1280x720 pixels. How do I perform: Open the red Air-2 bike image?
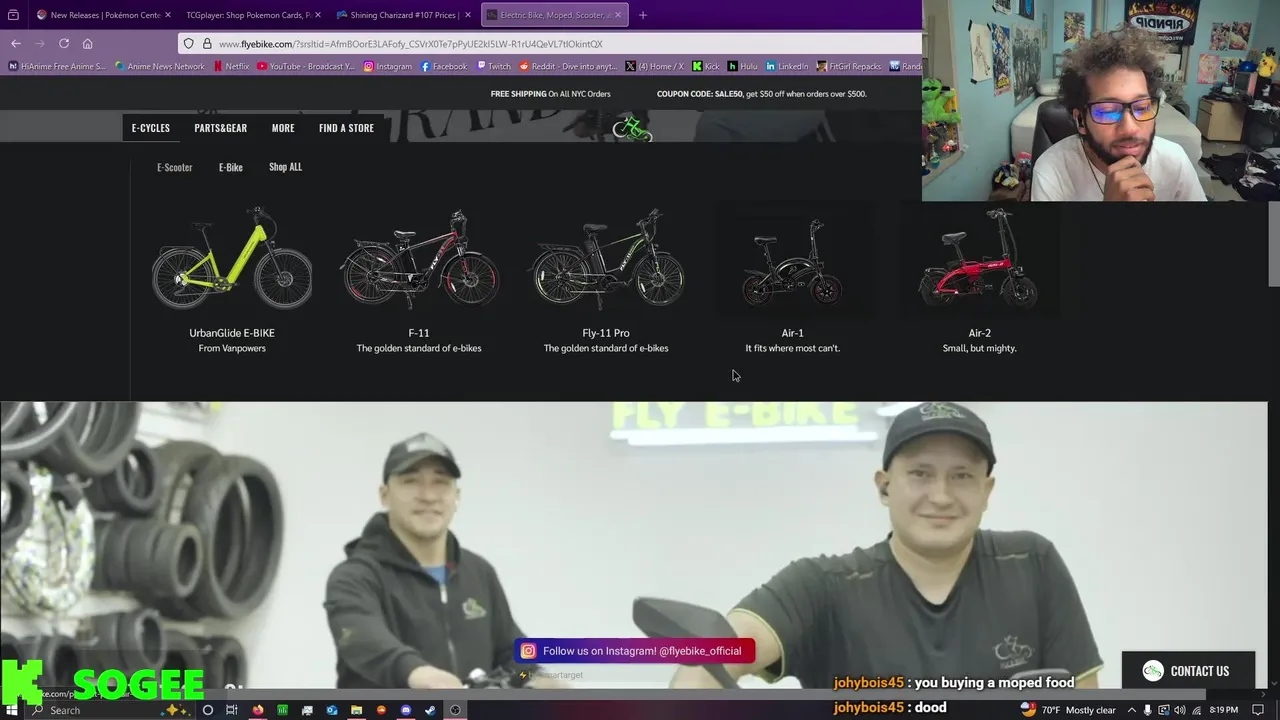[x=979, y=259]
